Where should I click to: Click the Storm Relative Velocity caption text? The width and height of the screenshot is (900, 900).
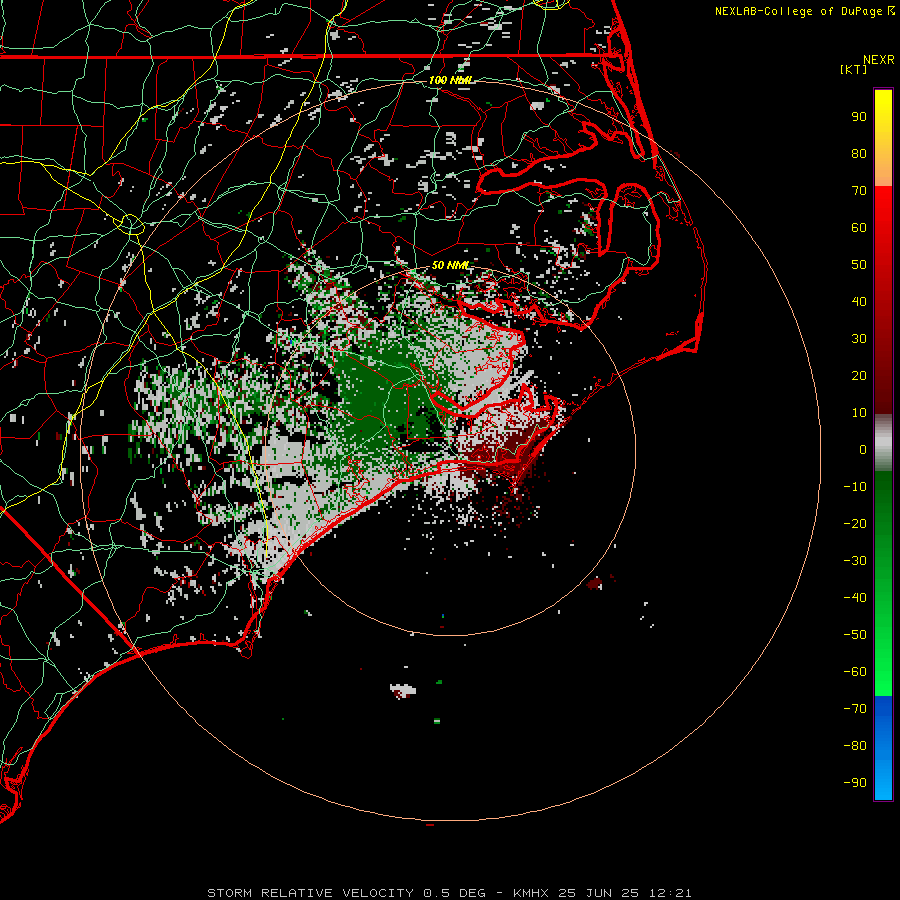449,893
